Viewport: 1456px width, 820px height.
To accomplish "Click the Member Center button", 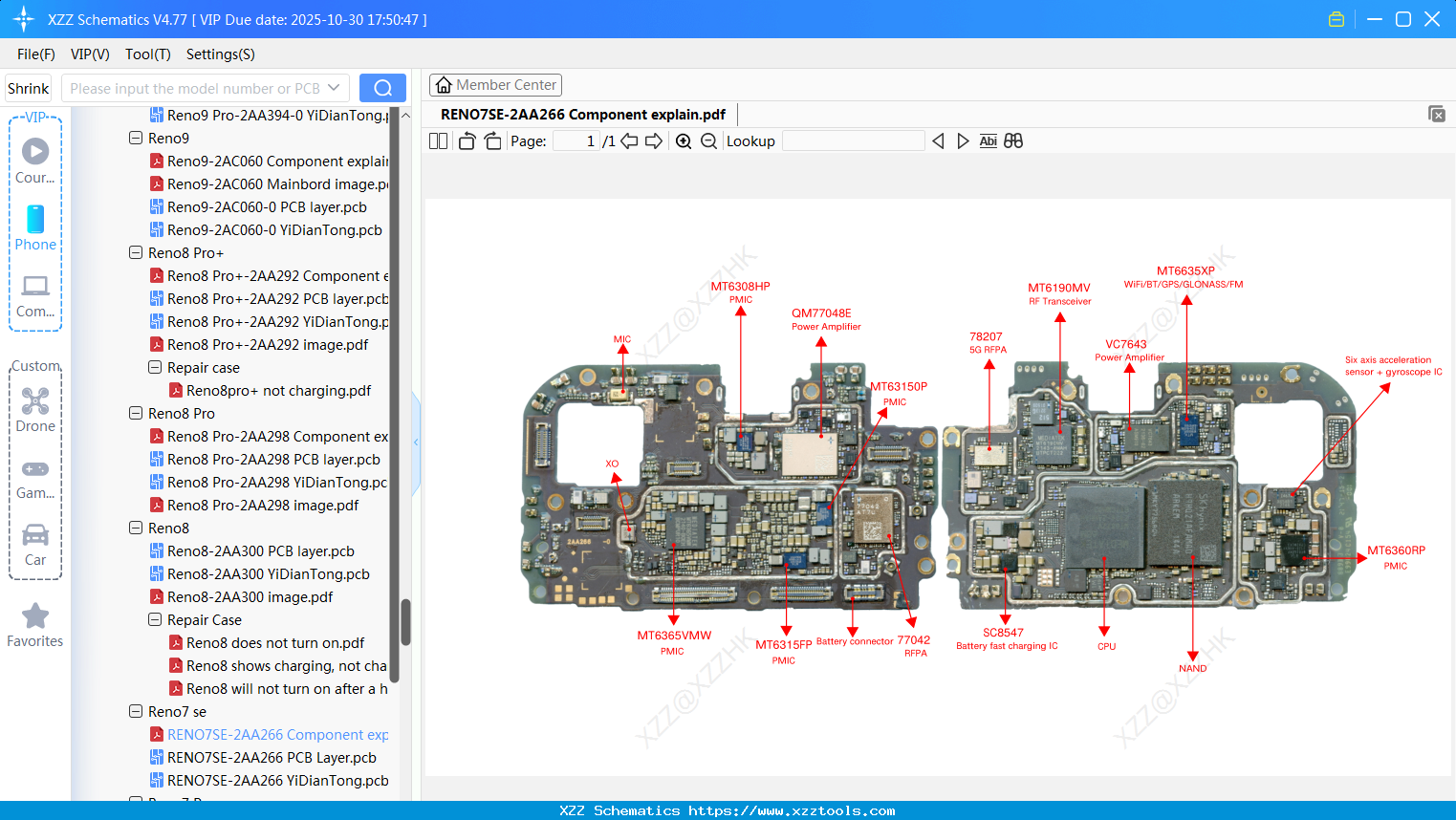I will tap(495, 84).
